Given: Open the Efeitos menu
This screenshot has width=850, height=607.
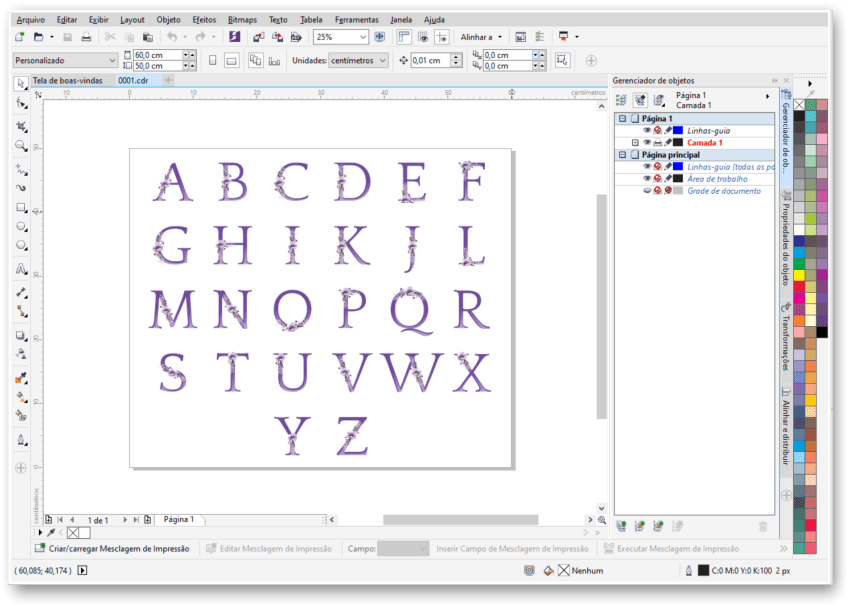Looking at the screenshot, I should click(x=204, y=19).
